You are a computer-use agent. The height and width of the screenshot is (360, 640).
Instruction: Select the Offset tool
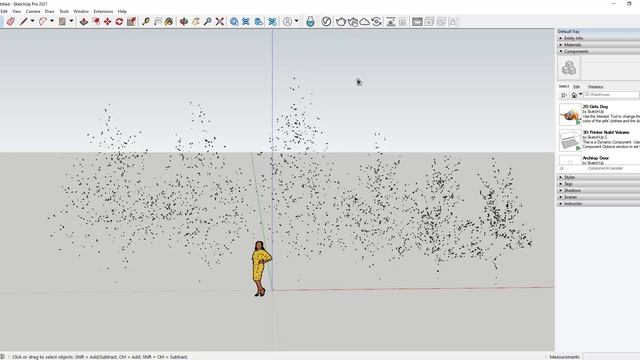click(96, 22)
